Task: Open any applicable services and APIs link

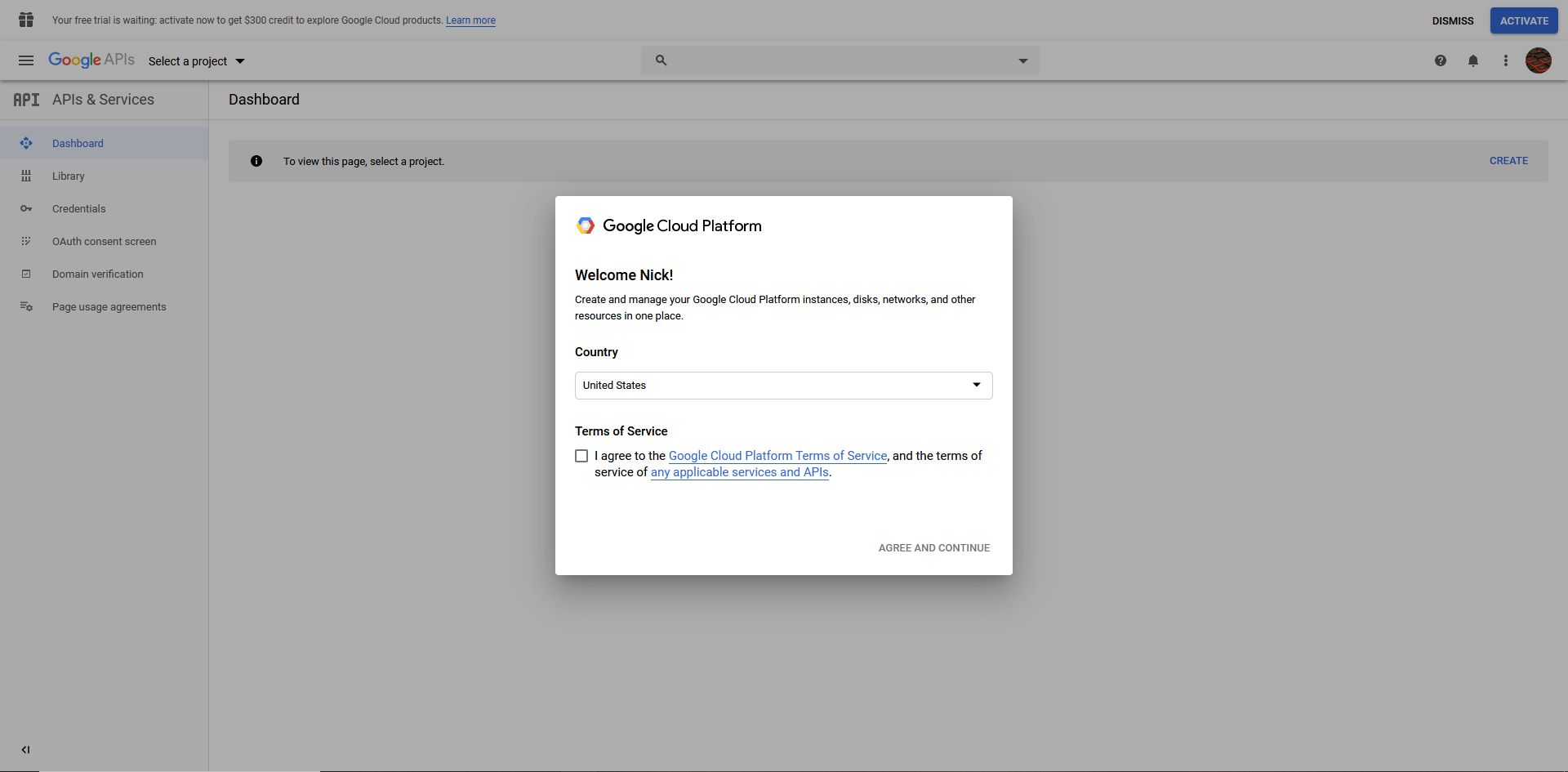Action: (740, 472)
